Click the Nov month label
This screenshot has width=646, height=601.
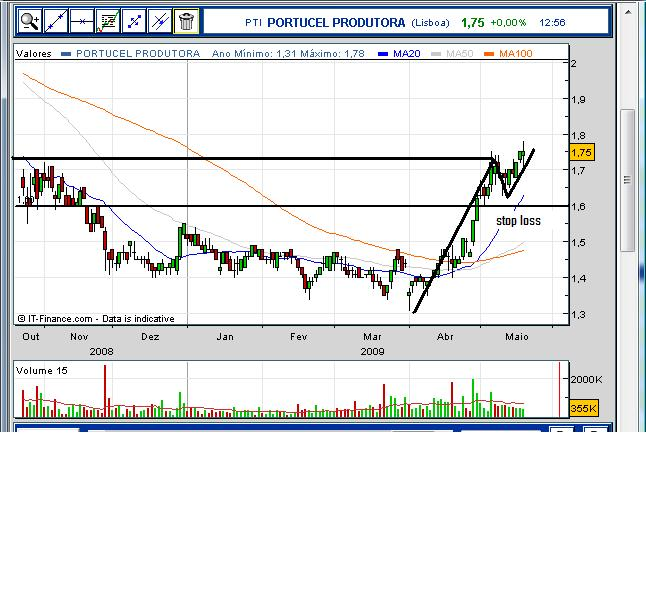point(79,337)
